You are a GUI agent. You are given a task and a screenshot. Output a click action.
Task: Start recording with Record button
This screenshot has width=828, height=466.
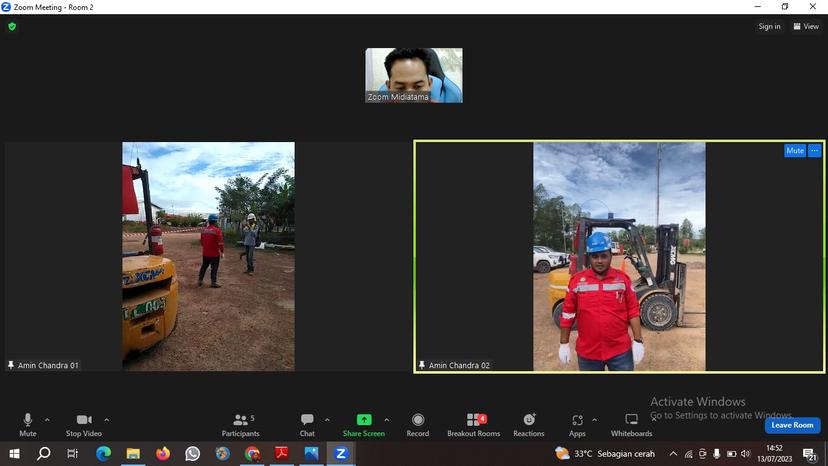click(418, 425)
